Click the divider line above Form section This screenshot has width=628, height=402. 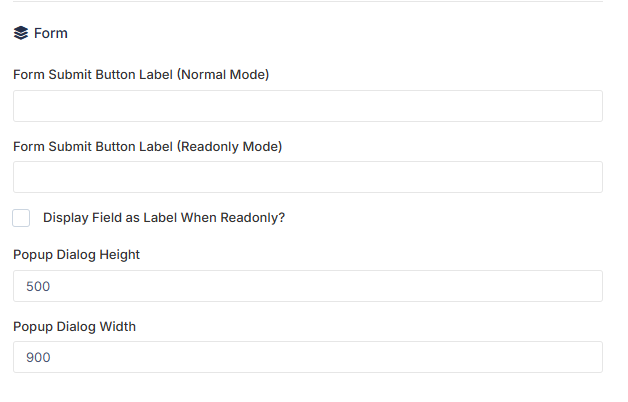(308, 1)
